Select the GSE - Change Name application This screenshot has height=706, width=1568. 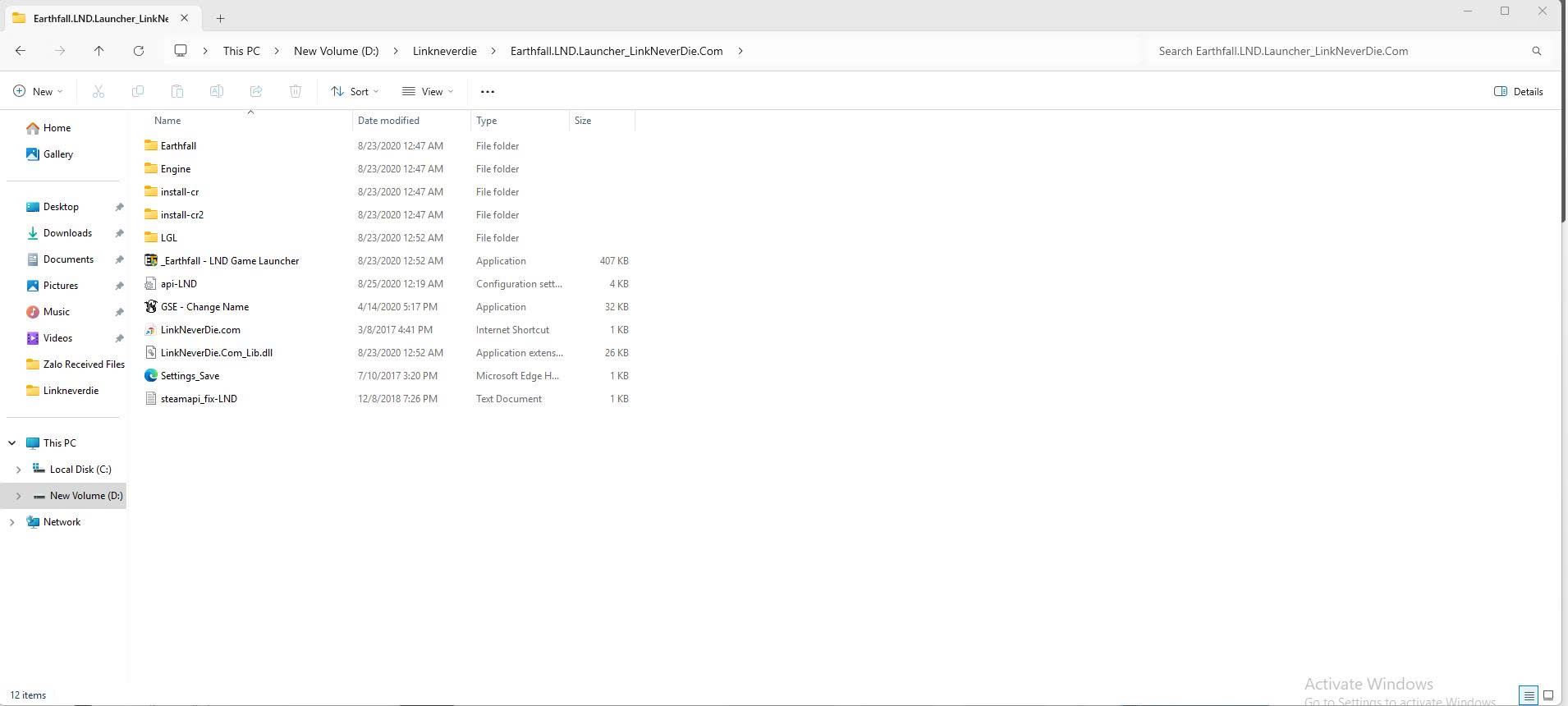coord(204,307)
